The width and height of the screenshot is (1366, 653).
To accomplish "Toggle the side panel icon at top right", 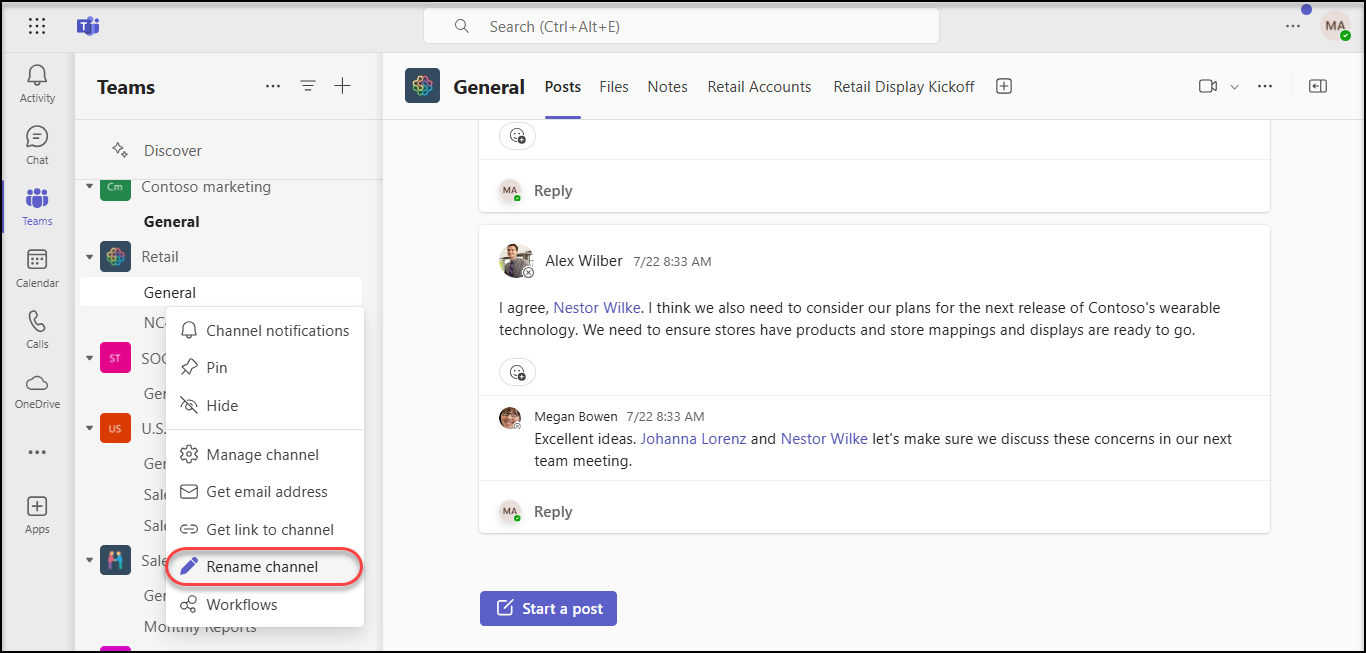I will tap(1318, 87).
